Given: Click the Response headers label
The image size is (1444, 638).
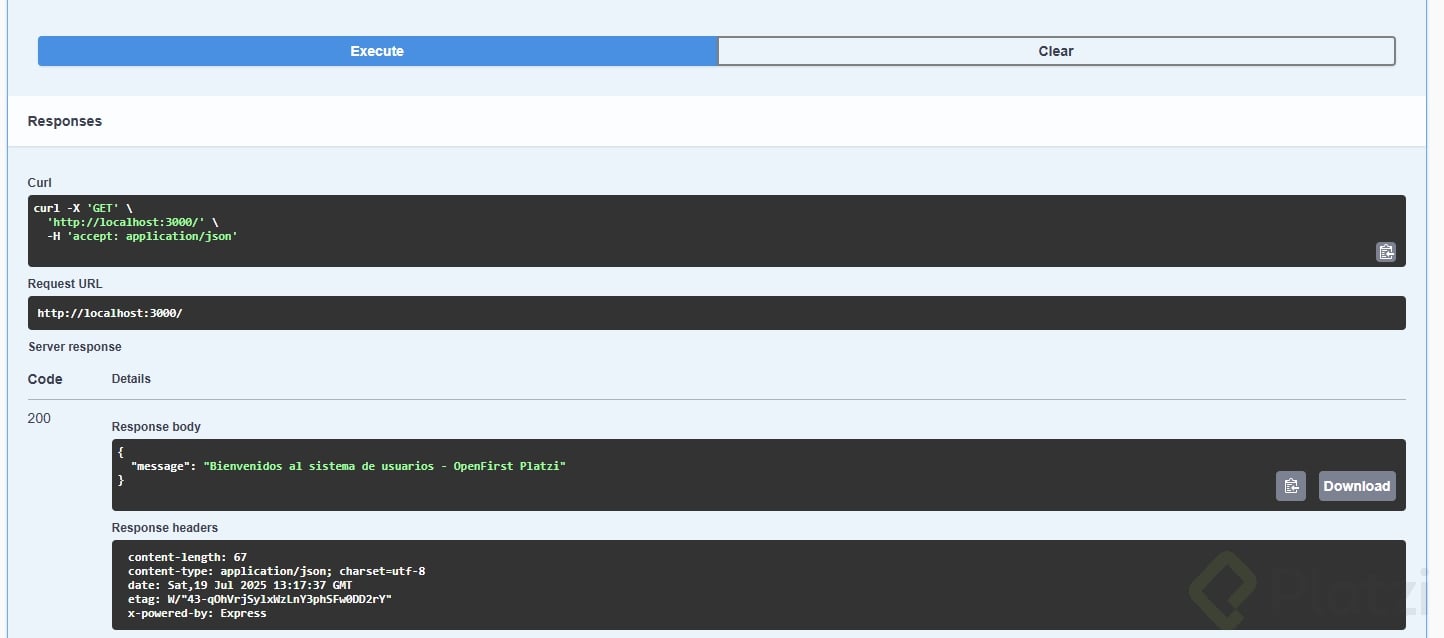Looking at the screenshot, I should (164, 528).
